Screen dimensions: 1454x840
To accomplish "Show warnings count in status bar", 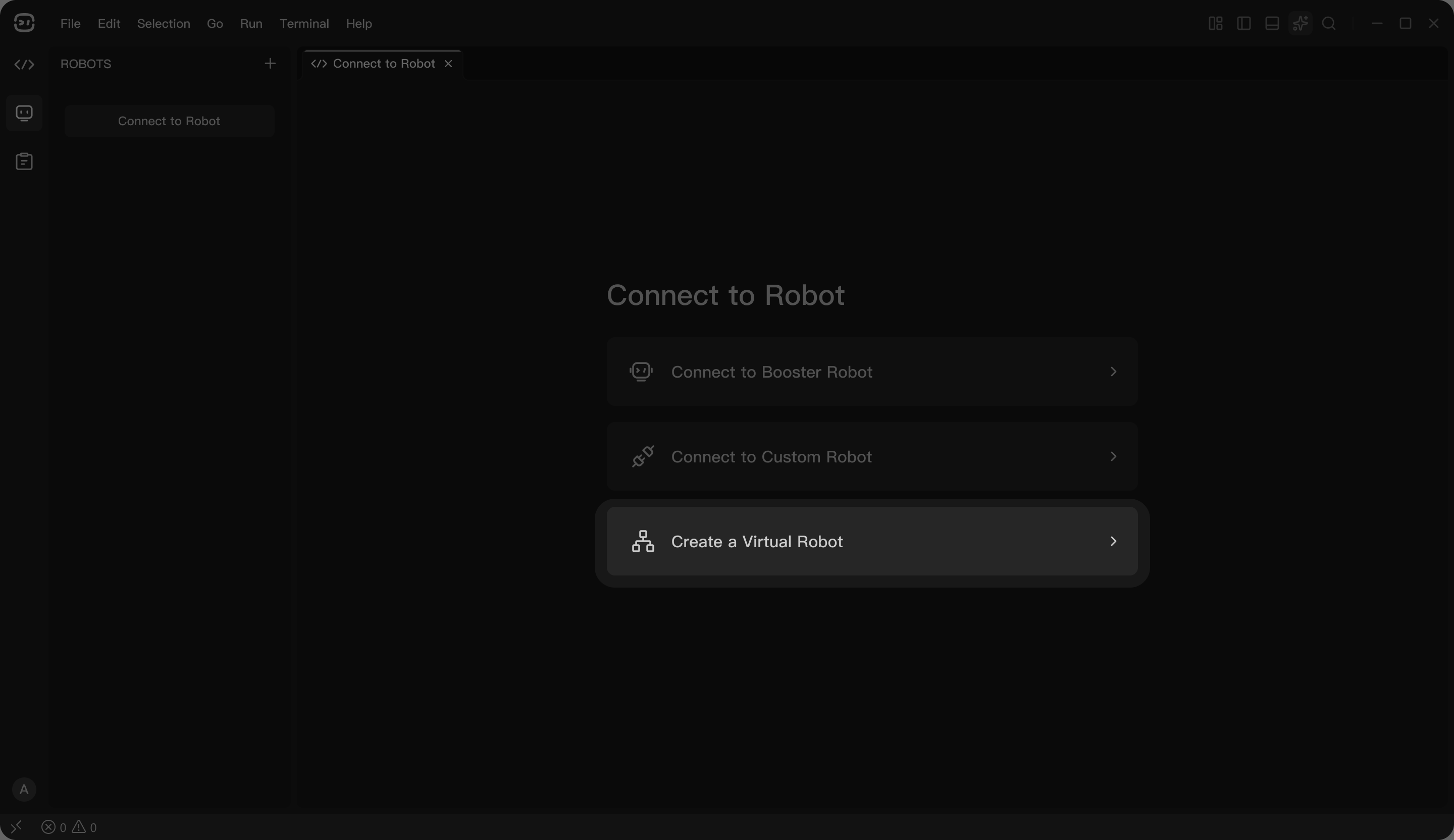I will (84, 827).
